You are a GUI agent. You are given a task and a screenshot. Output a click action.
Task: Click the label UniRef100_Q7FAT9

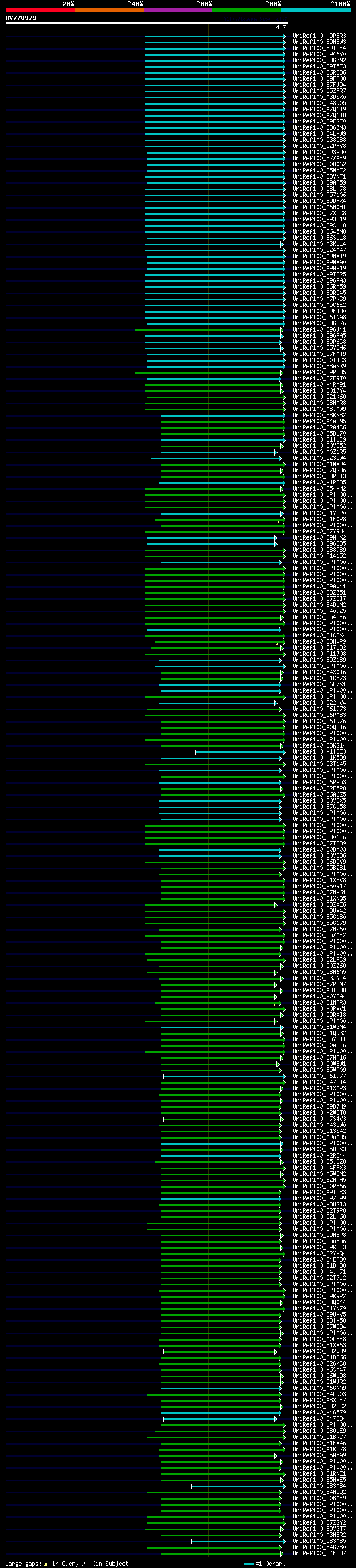tap(319, 354)
